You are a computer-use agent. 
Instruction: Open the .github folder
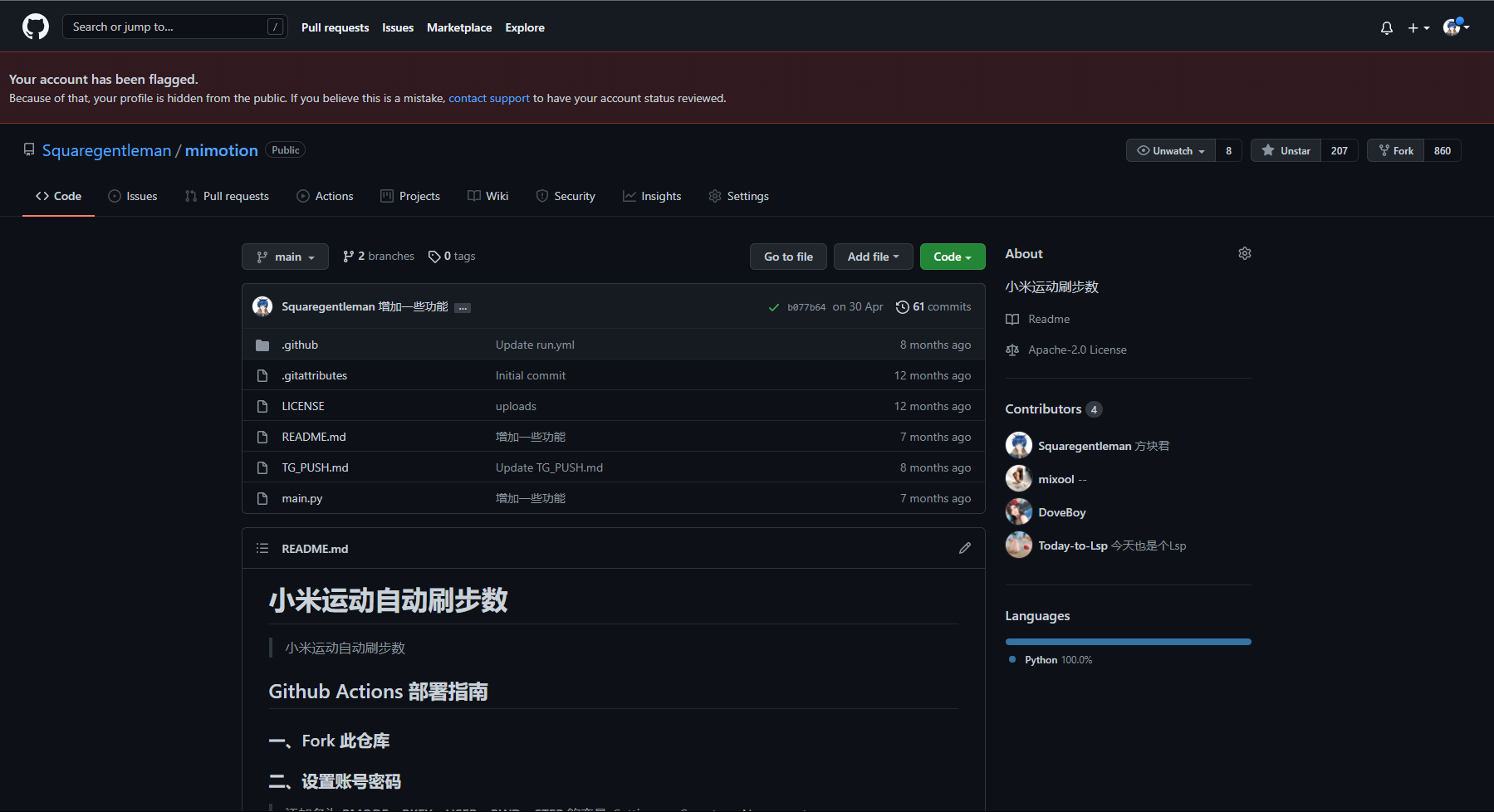click(300, 345)
